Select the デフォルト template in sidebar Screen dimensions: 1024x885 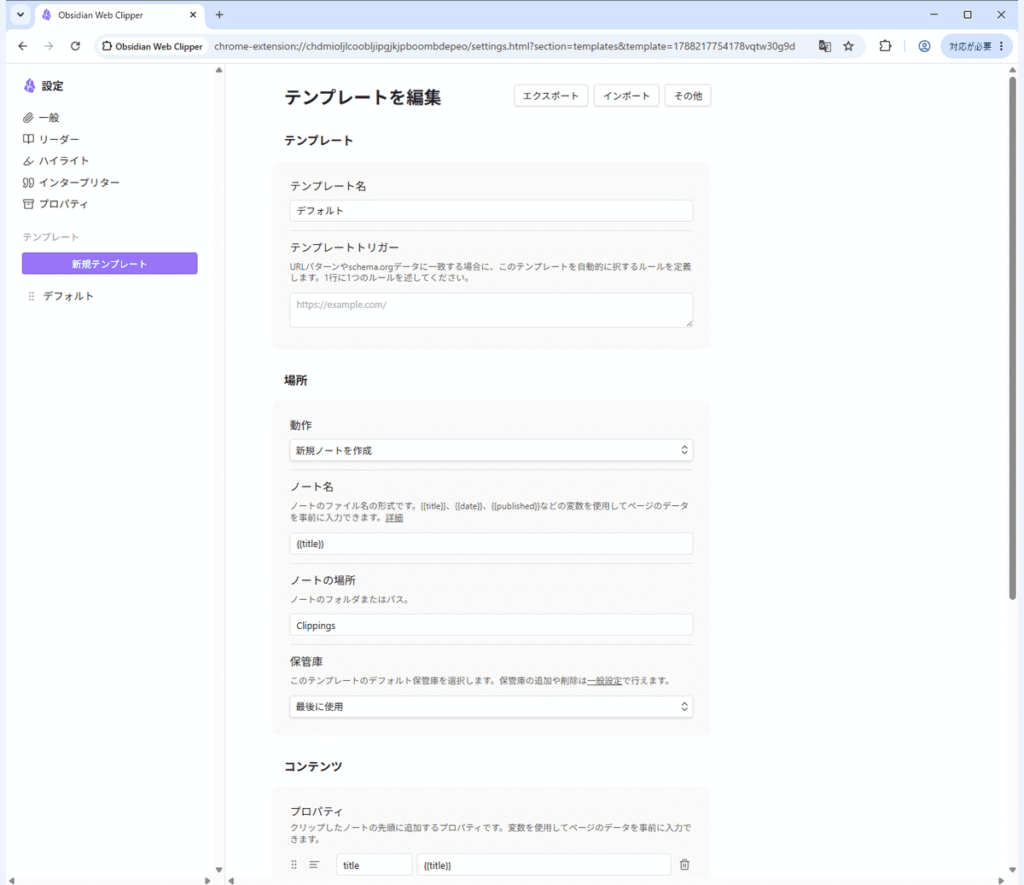click(69, 296)
